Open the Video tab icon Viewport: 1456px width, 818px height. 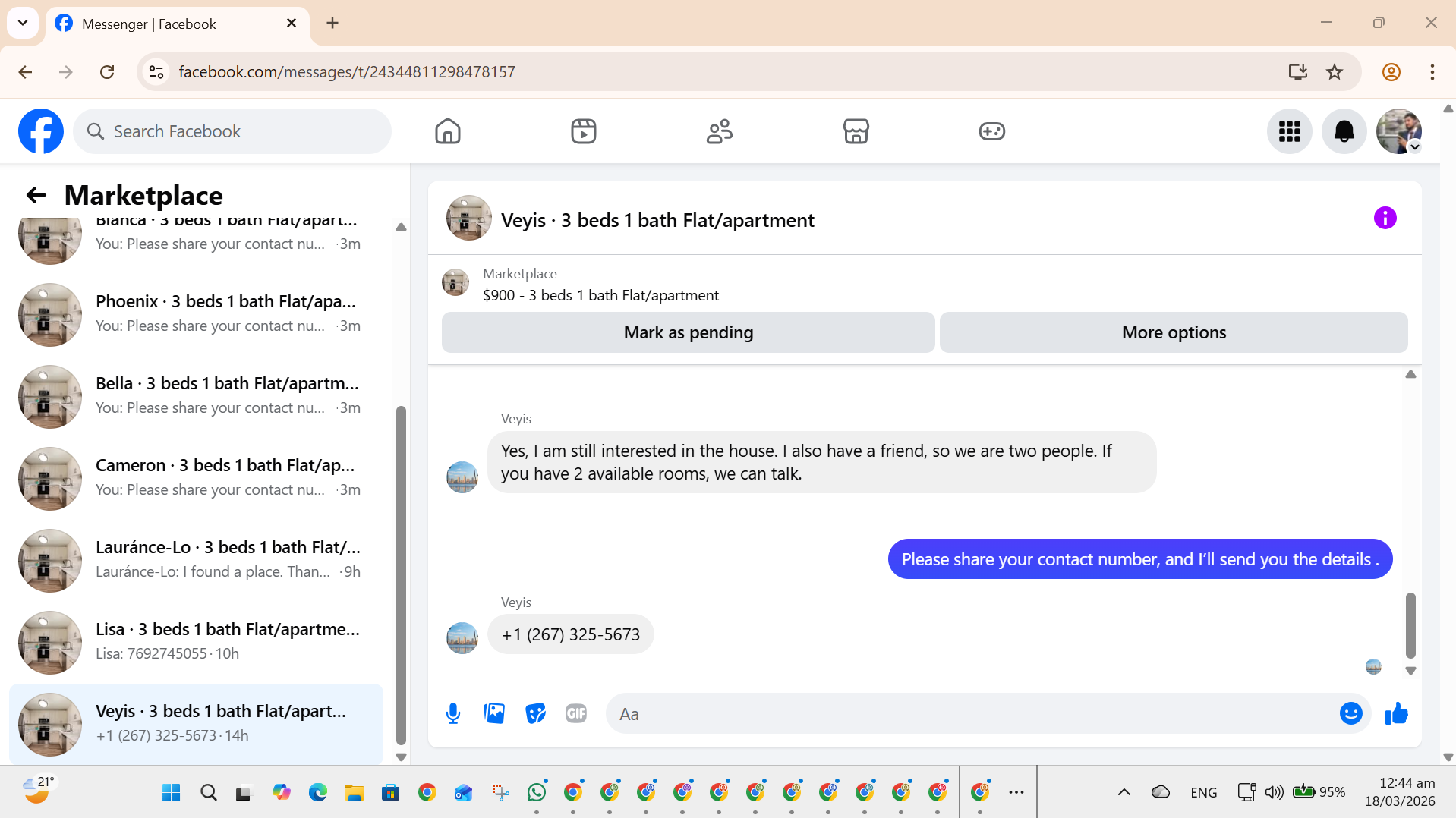click(584, 131)
